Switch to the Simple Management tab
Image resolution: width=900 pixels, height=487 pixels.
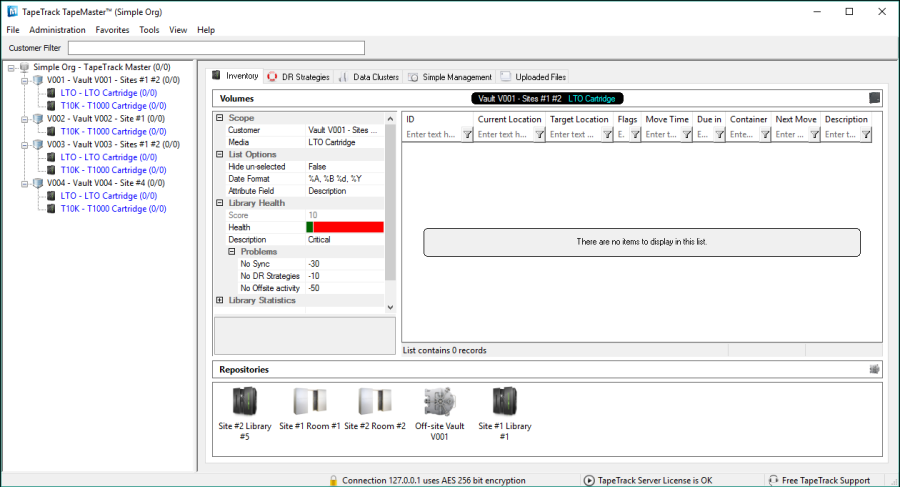point(450,77)
